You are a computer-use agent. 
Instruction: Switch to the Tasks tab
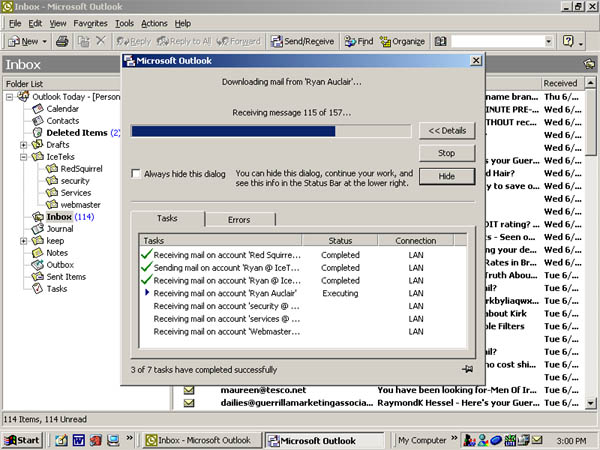(x=167, y=218)
